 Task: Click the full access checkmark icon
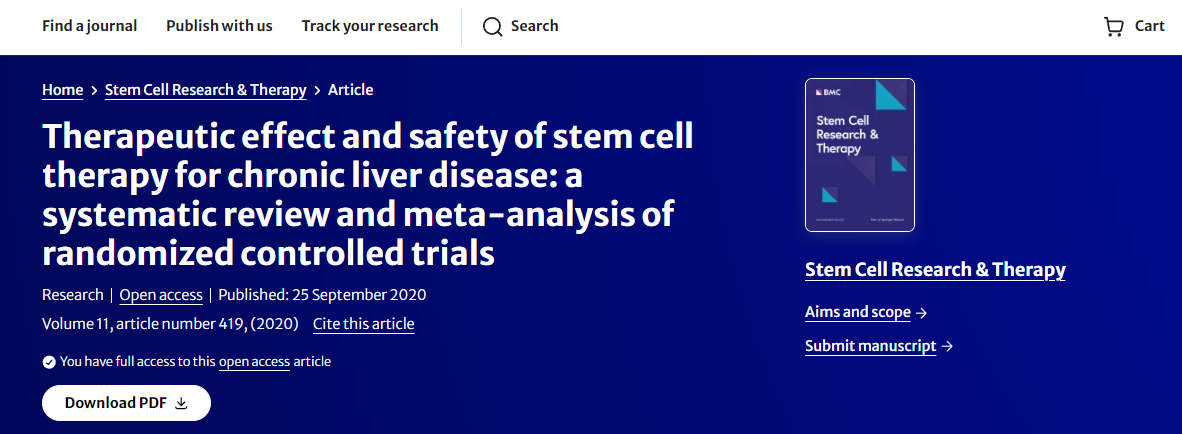click(49, 362)
